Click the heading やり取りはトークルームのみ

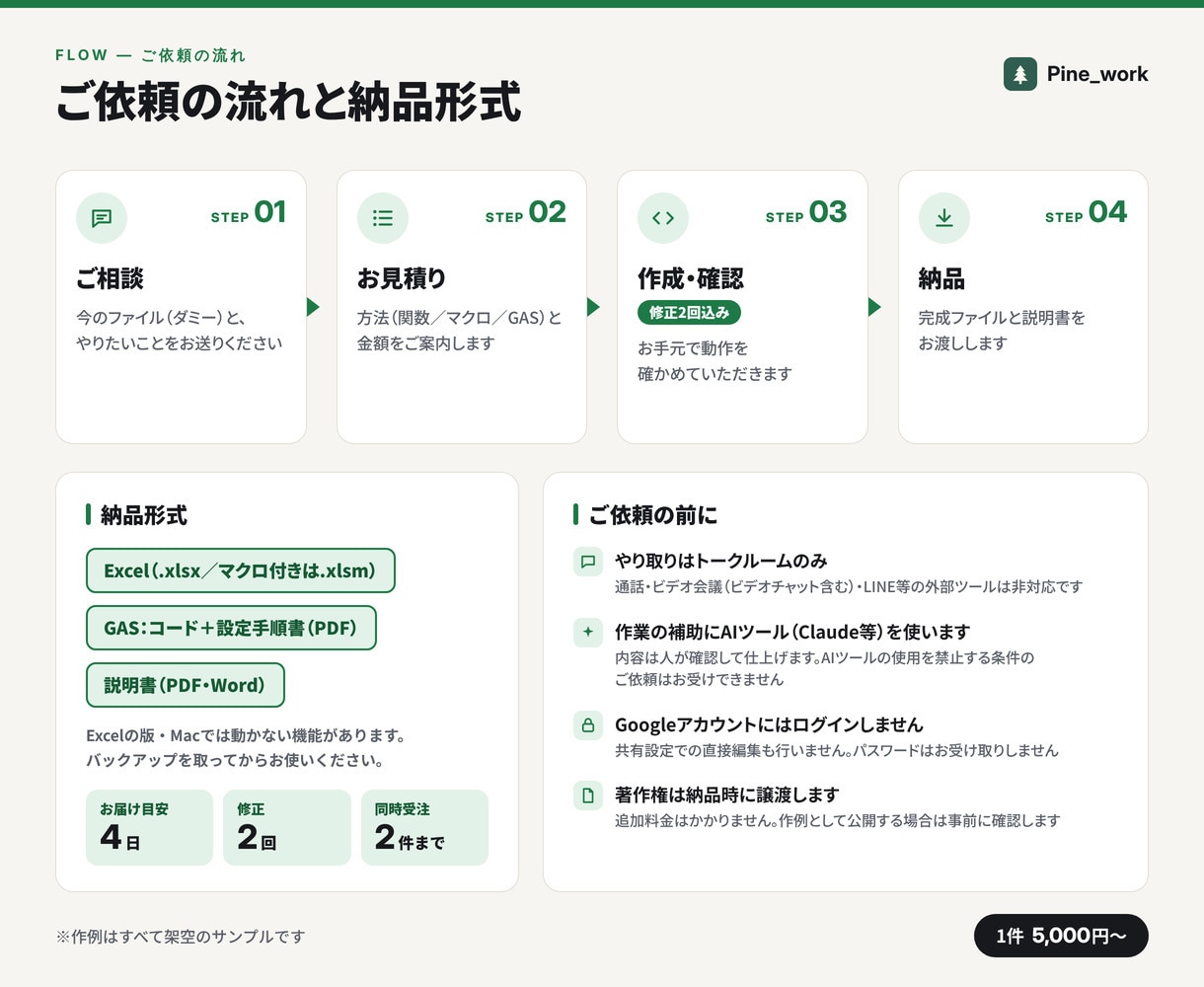(x=721, y=561)
